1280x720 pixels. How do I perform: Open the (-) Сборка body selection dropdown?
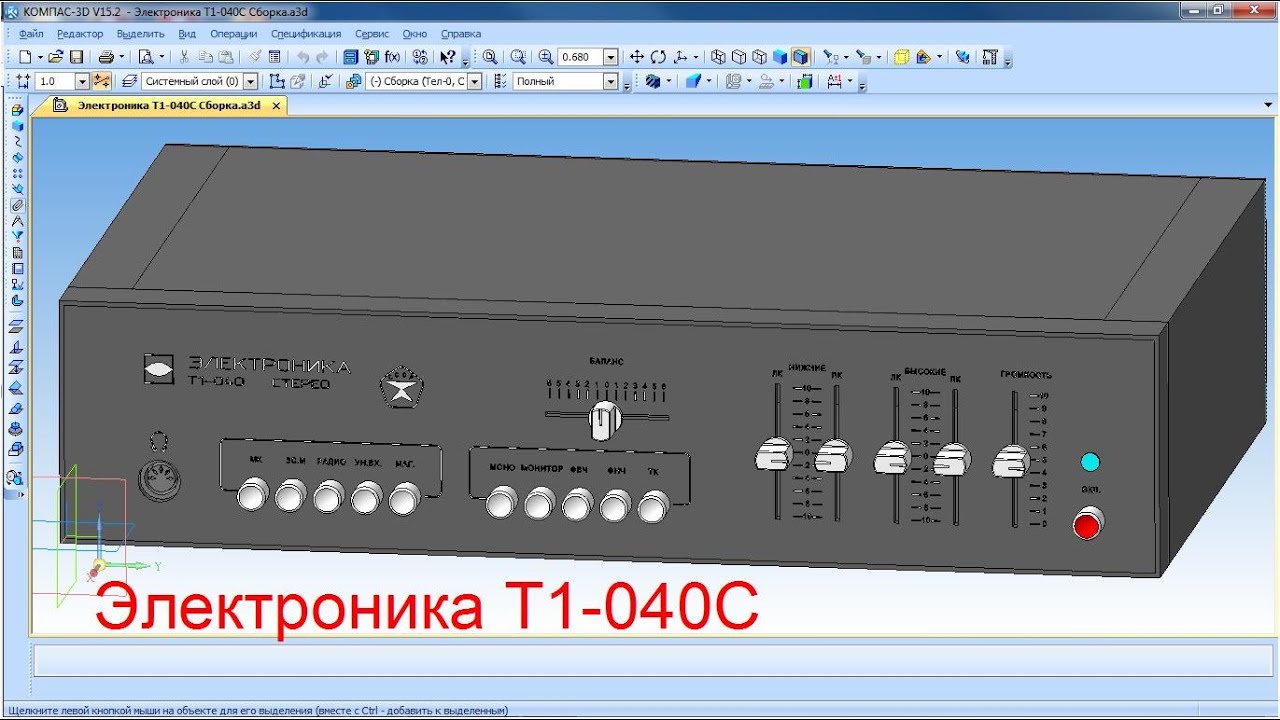[x=475, y=82]
